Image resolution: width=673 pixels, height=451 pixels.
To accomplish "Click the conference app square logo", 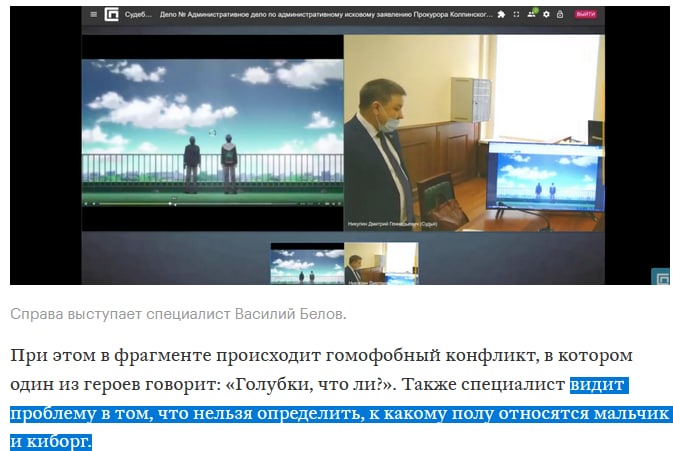I will tap(112, 15).
